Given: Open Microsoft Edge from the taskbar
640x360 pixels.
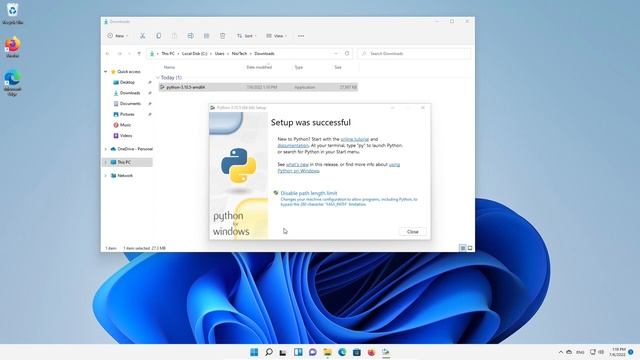Looking at the screenshot, I should click(x=342, y=352).
